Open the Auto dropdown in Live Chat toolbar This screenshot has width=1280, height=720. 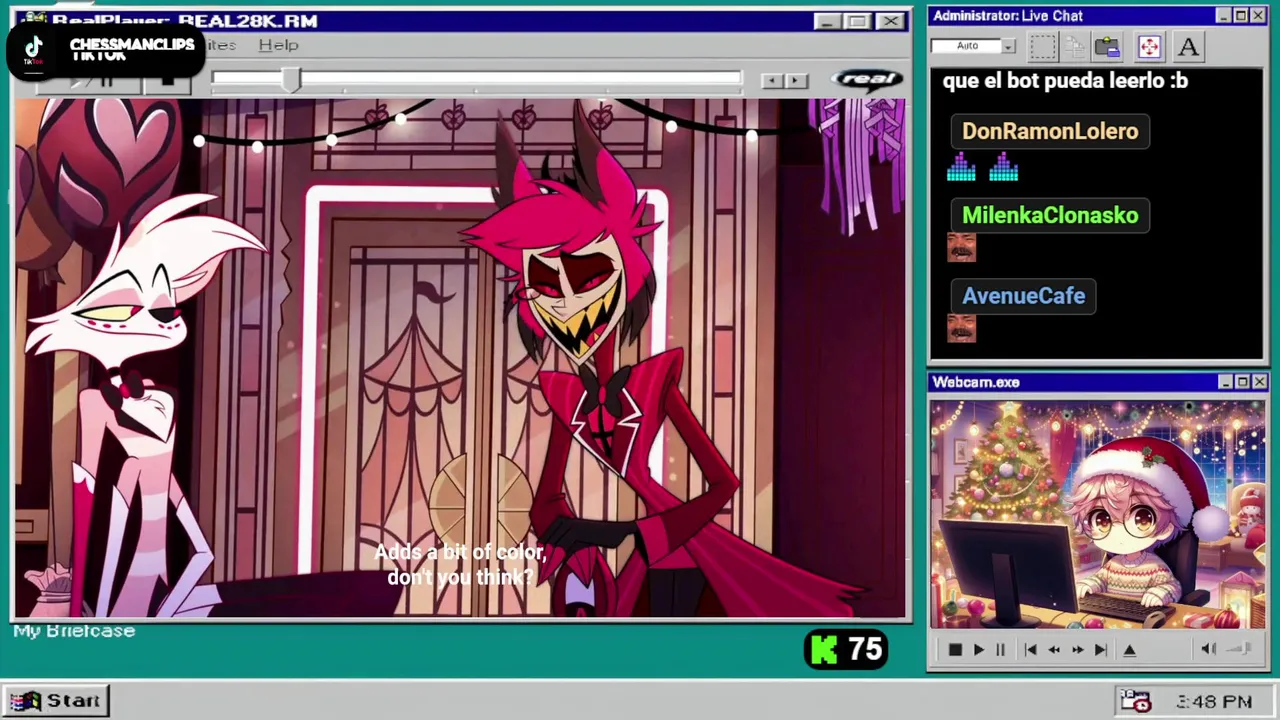click(x=973, y=46)
